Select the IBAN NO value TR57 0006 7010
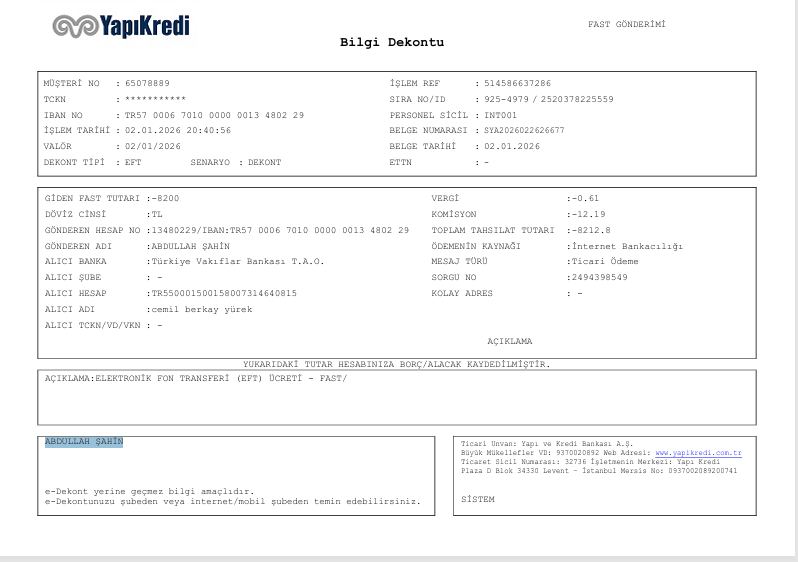This screenshot has width=798, height=562. (214, 115)
